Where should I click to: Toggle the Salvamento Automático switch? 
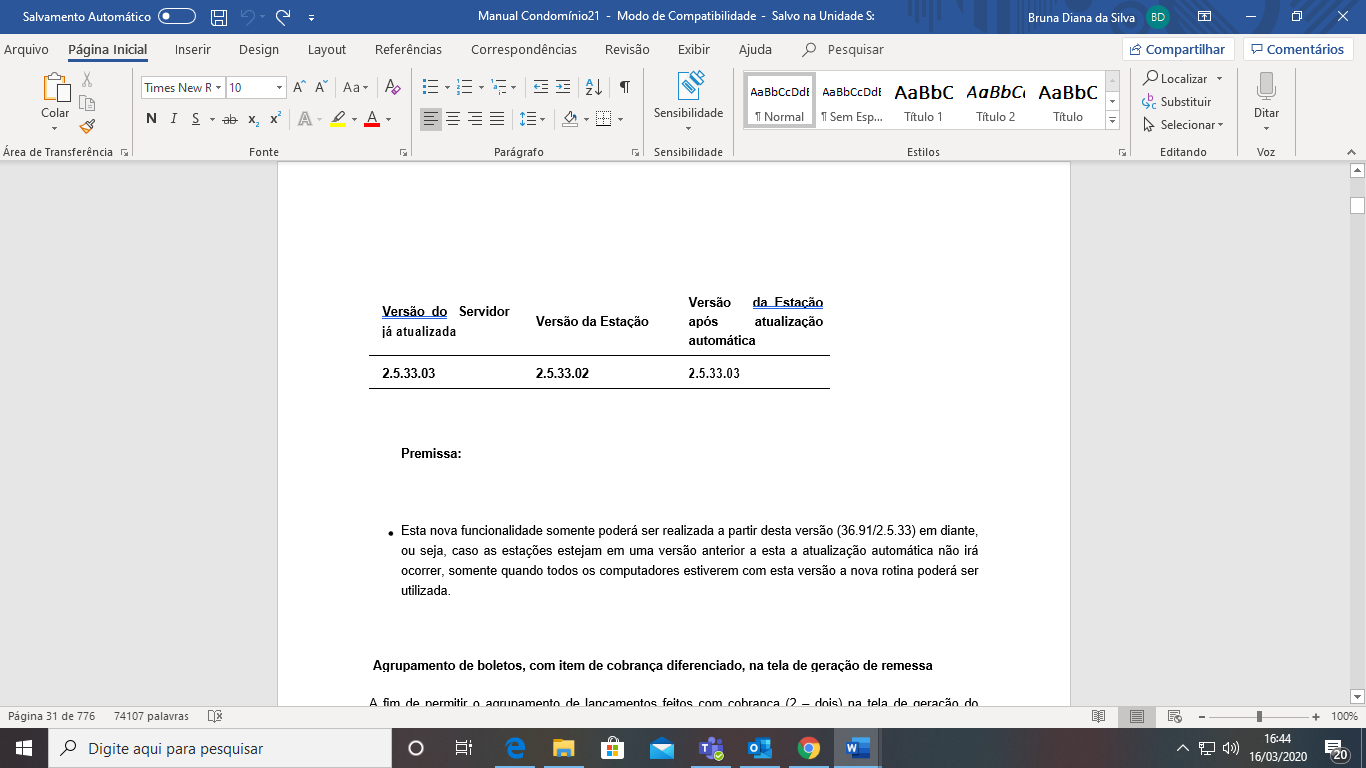pos(177,17)
